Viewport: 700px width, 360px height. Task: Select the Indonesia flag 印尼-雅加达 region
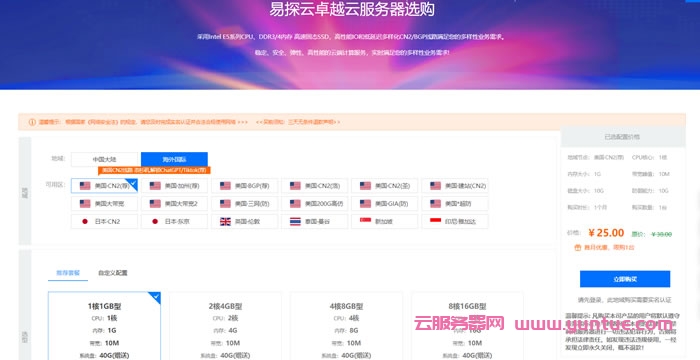click(x=454, y=222)
